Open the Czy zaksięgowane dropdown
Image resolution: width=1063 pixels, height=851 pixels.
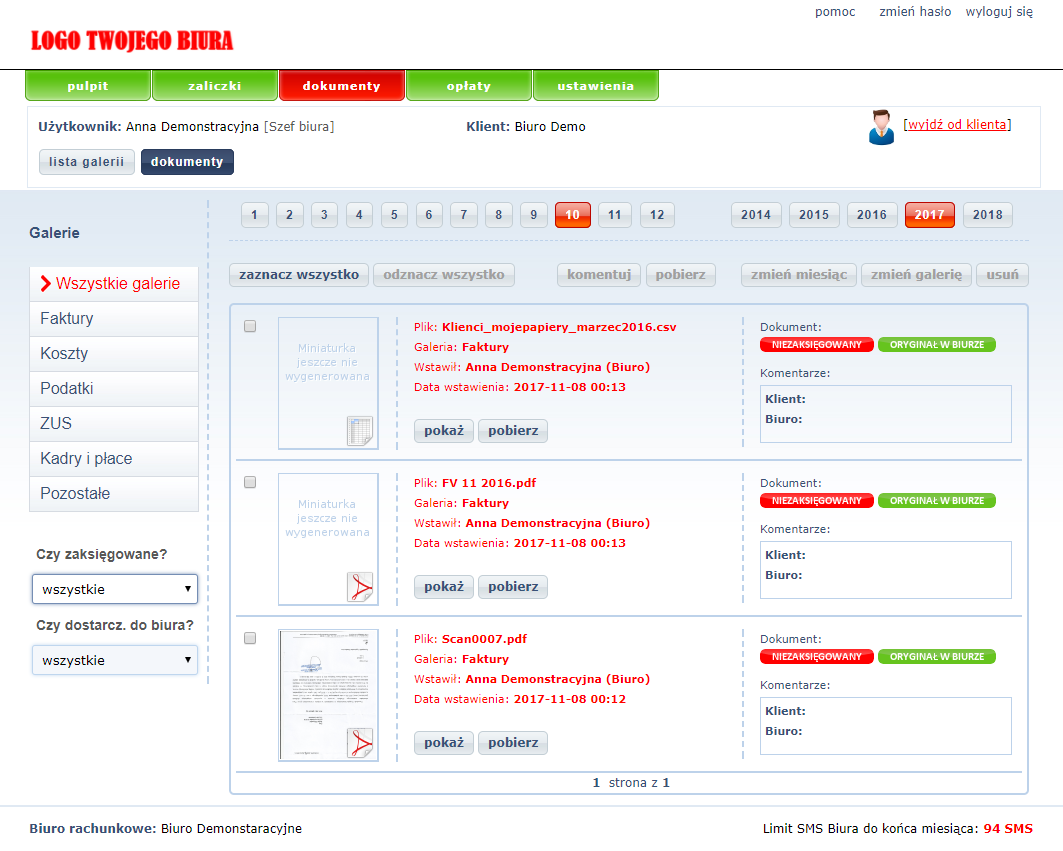tap(115, 589)
